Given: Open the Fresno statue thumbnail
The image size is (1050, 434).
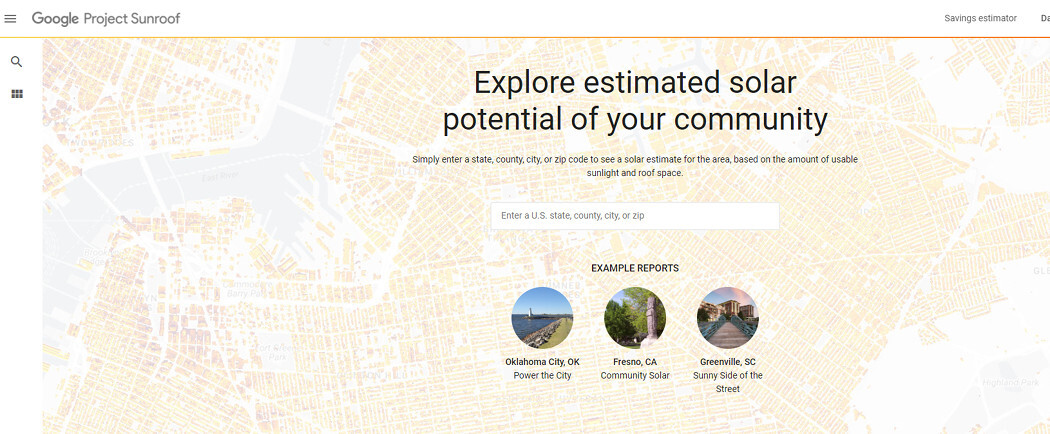Looking at the screenshot, I should 635,317.
